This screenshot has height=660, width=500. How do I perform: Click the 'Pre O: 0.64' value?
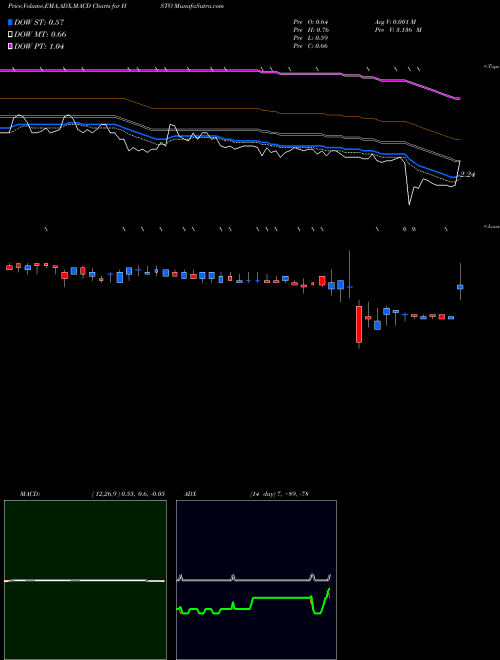(311, 22)
